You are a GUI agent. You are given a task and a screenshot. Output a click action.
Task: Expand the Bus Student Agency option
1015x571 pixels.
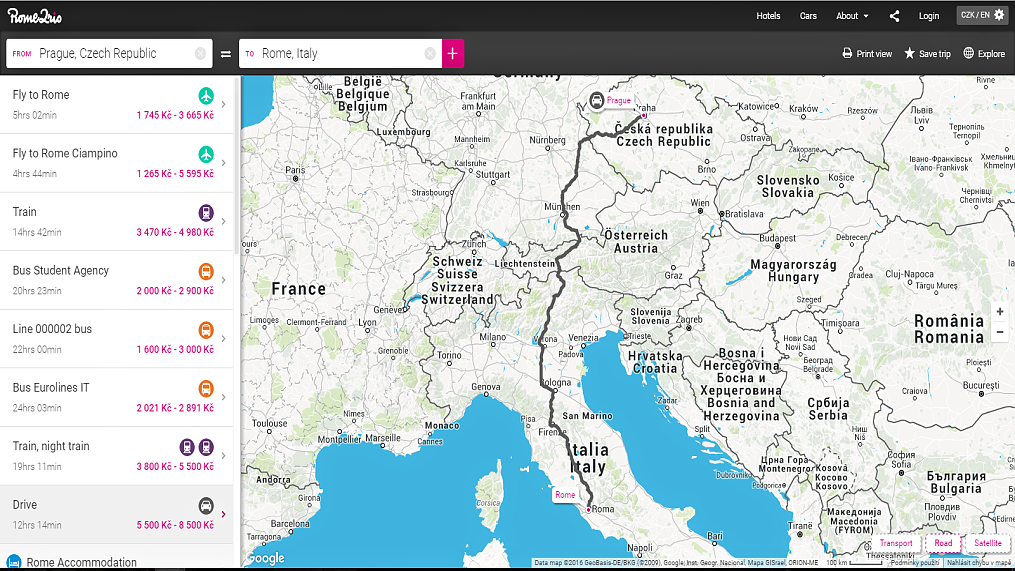tap(223, 280)
